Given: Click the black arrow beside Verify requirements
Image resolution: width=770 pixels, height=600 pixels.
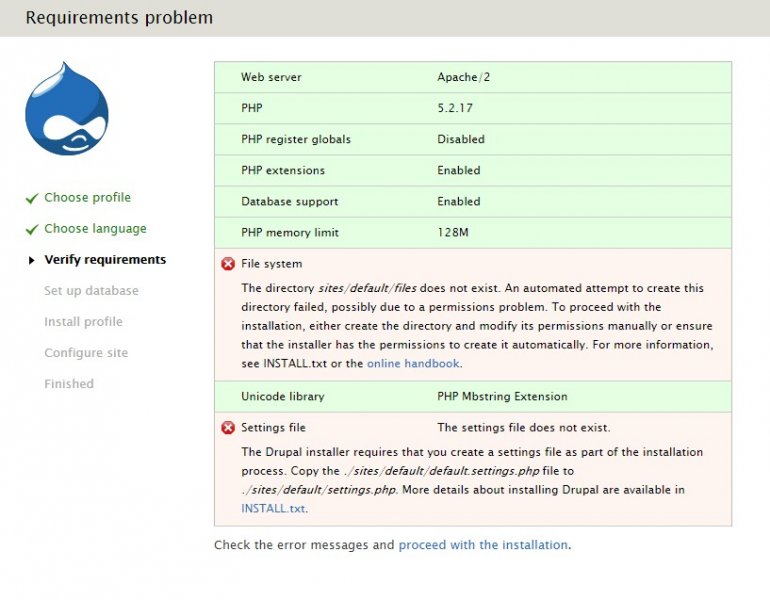Looking at the screenshot, I should point(31,260).
